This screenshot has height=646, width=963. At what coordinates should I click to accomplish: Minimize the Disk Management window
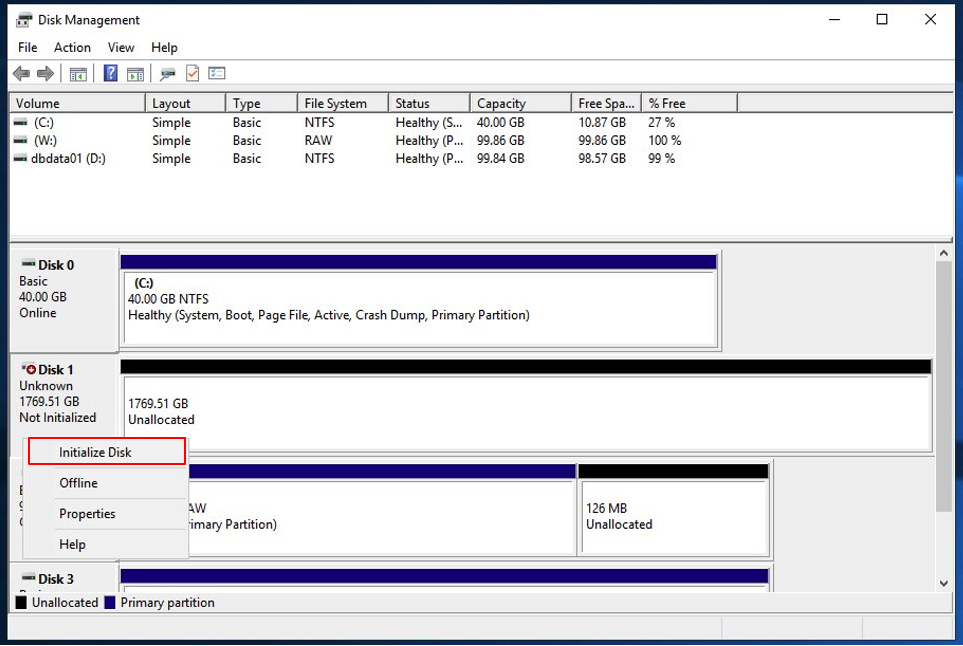(x=834, y=20)
